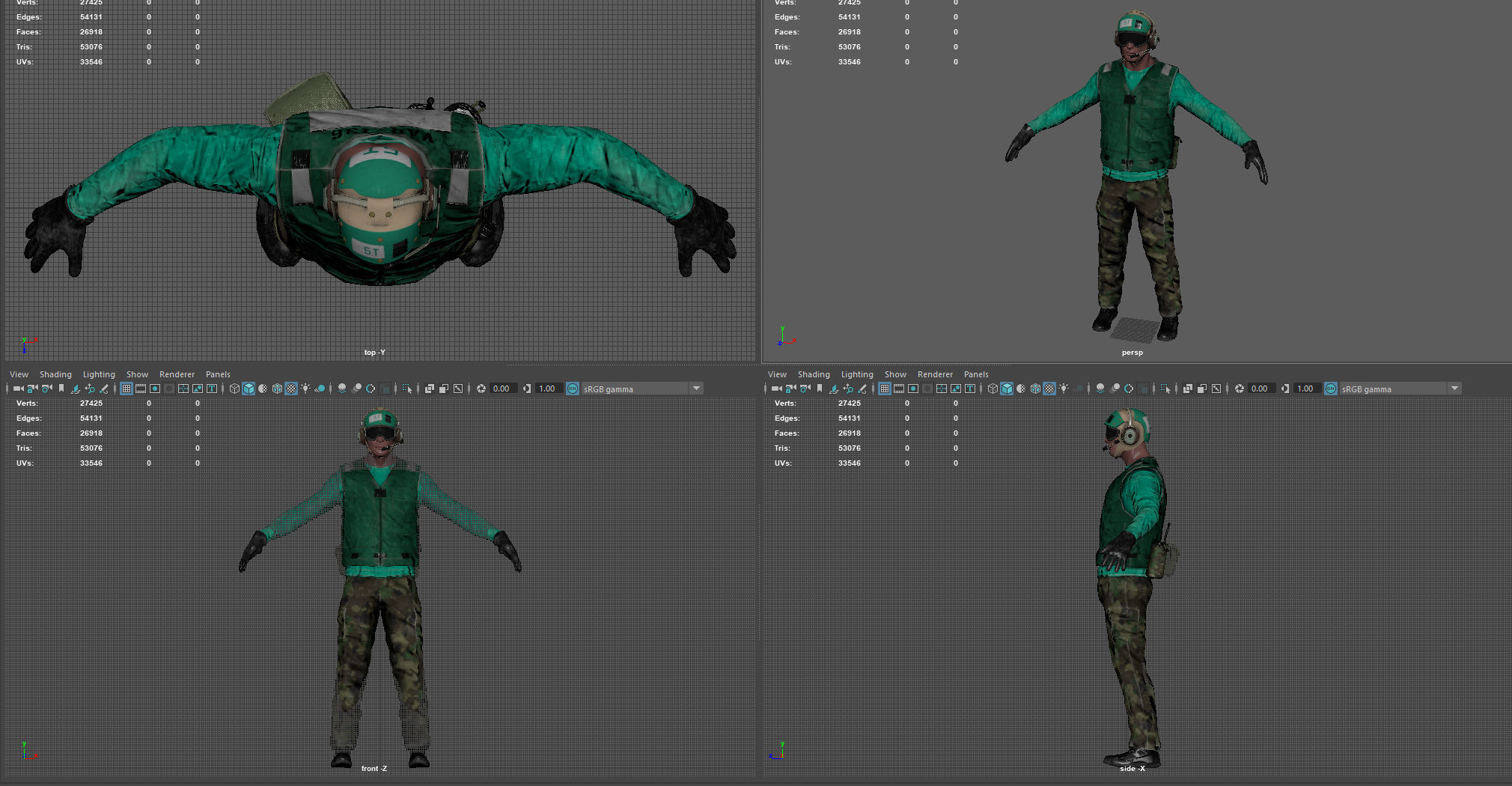Viewport: 1512px width, 786px height.
Task: Enable Wireframe shading in side panel toolbar
Action: 993,389
